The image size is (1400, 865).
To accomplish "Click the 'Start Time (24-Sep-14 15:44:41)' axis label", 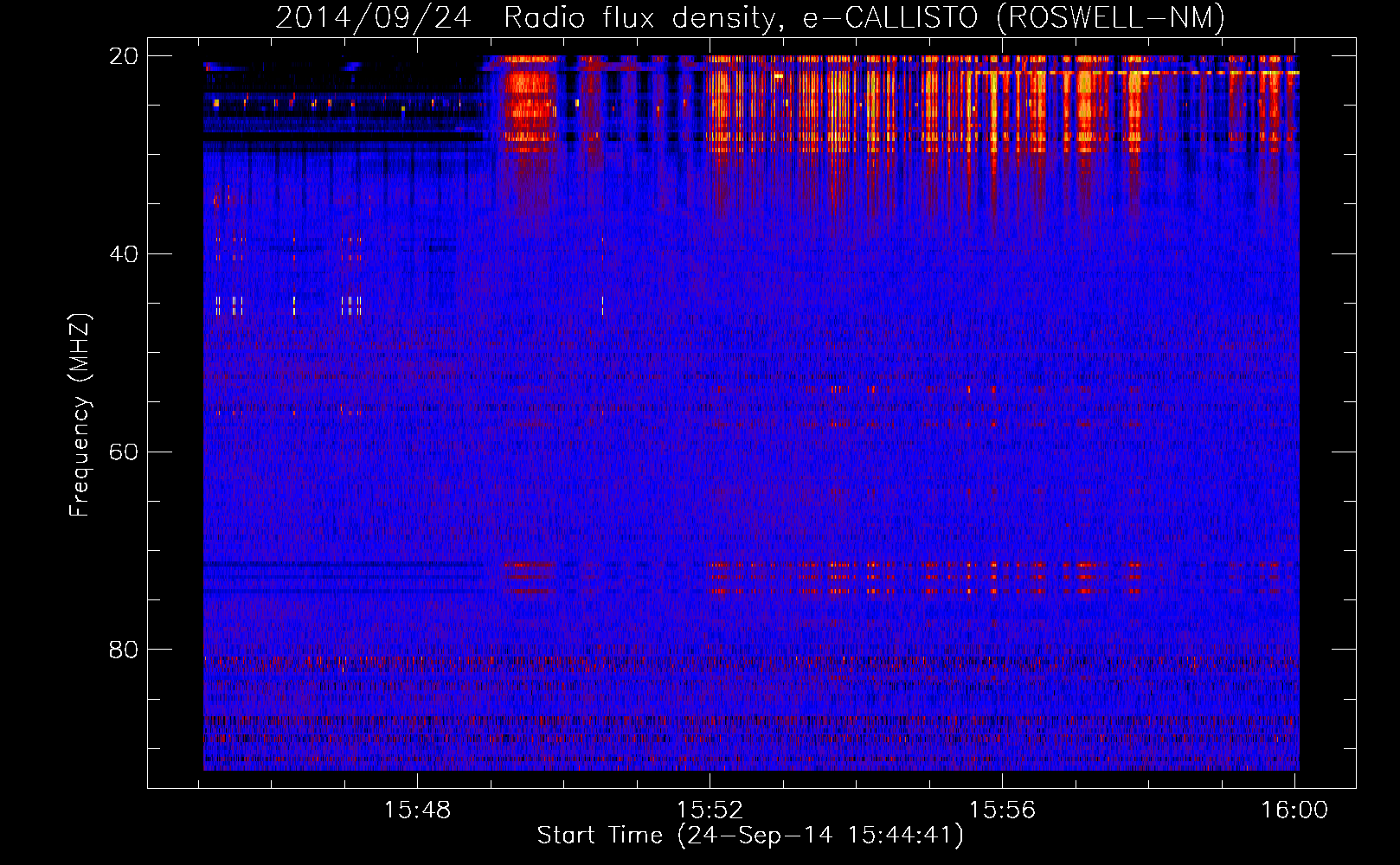I will coord(750,836).
